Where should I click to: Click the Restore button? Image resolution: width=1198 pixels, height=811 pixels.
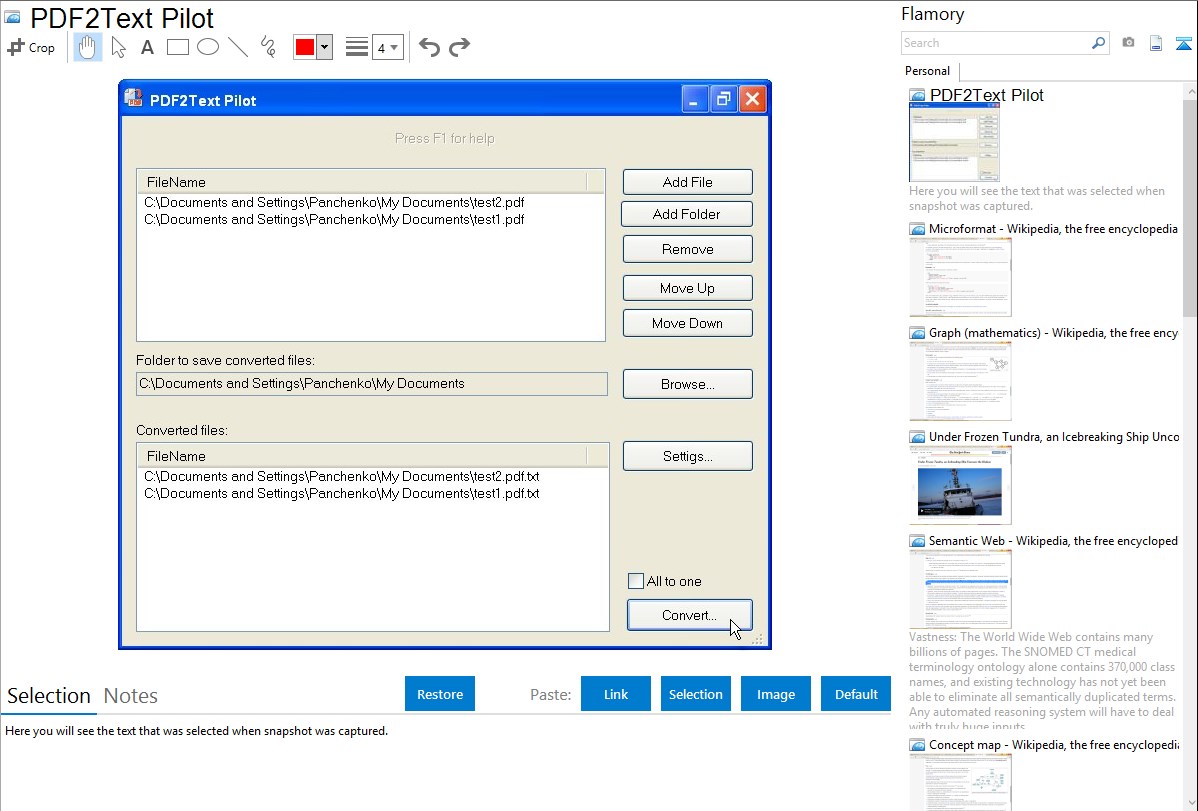coord(440,694)
